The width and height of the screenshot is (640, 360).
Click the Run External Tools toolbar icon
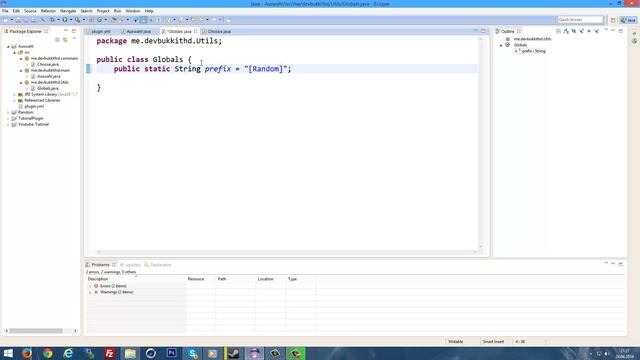point(77,20)
